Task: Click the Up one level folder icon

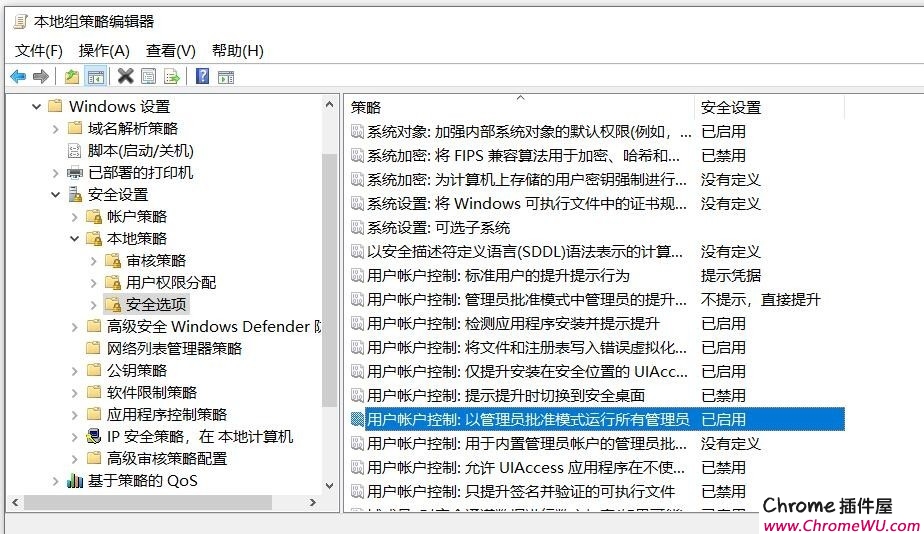Action: point(72,76)
